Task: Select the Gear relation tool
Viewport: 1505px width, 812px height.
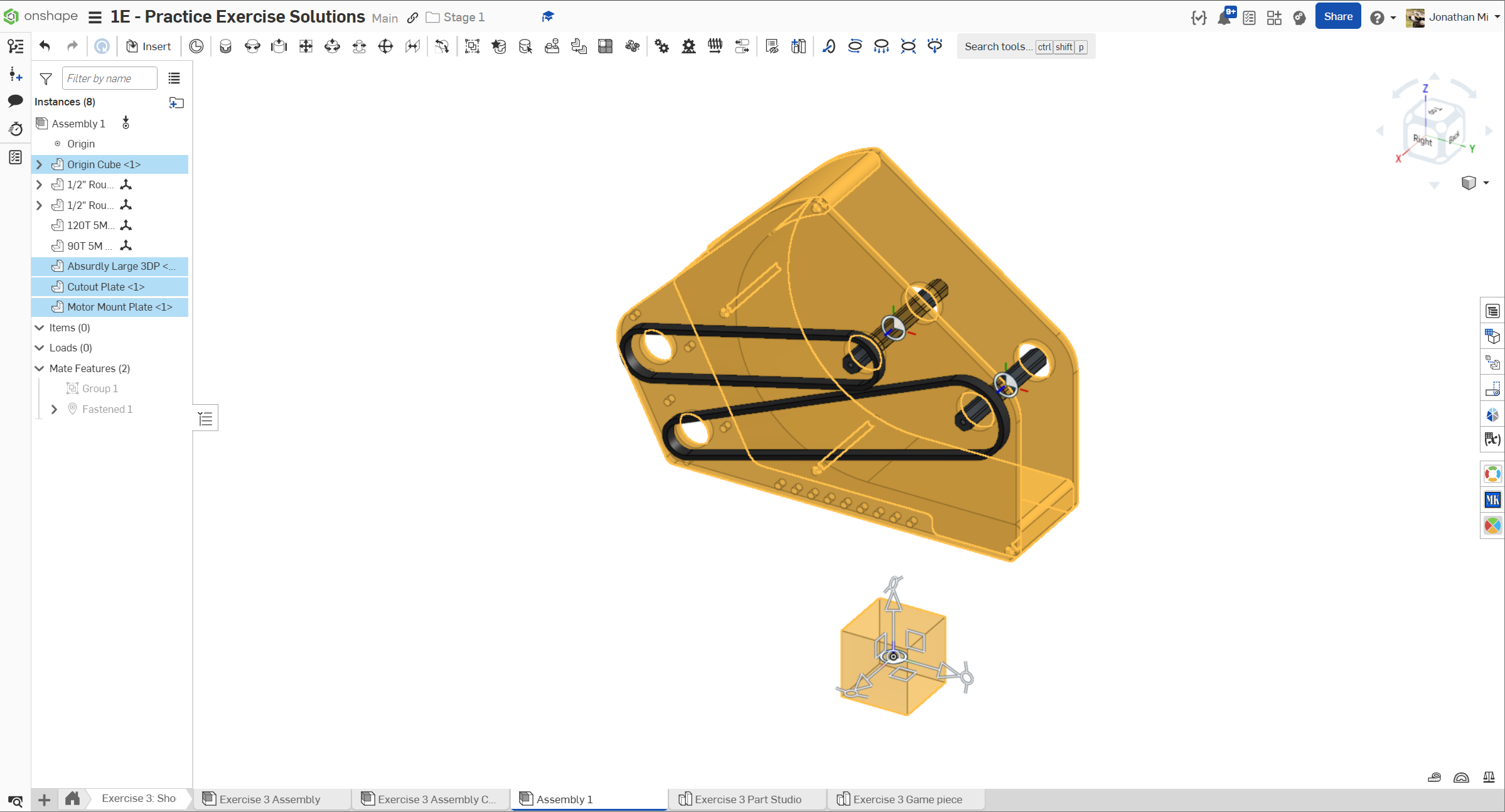Action: click(661, 46)
